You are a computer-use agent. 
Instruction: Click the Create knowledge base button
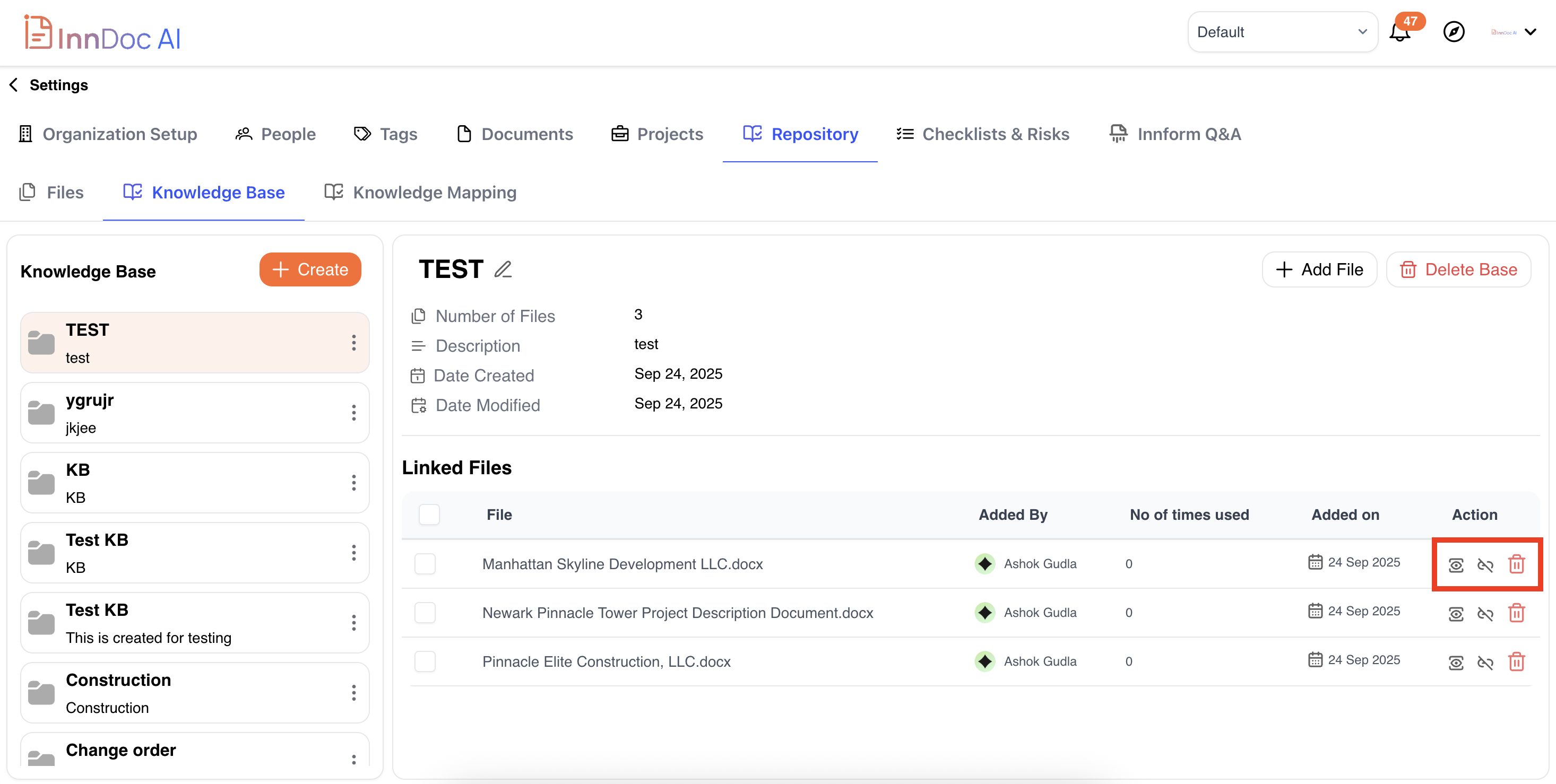[310, 269]
